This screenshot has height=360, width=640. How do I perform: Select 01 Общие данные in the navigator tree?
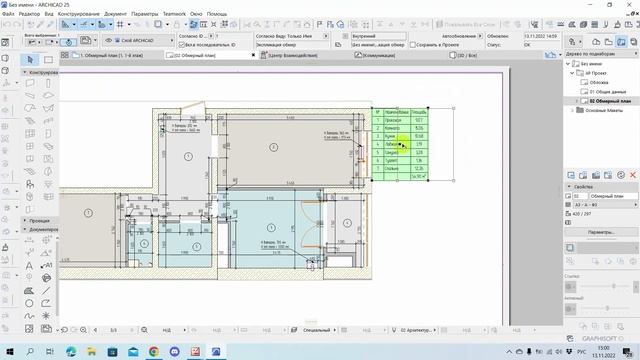point(607,92)
